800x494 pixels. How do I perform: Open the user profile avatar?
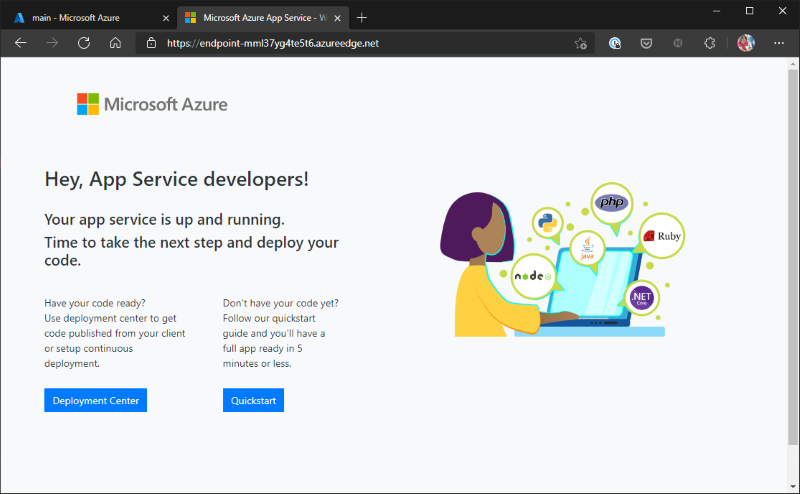[x=746, y=43]
